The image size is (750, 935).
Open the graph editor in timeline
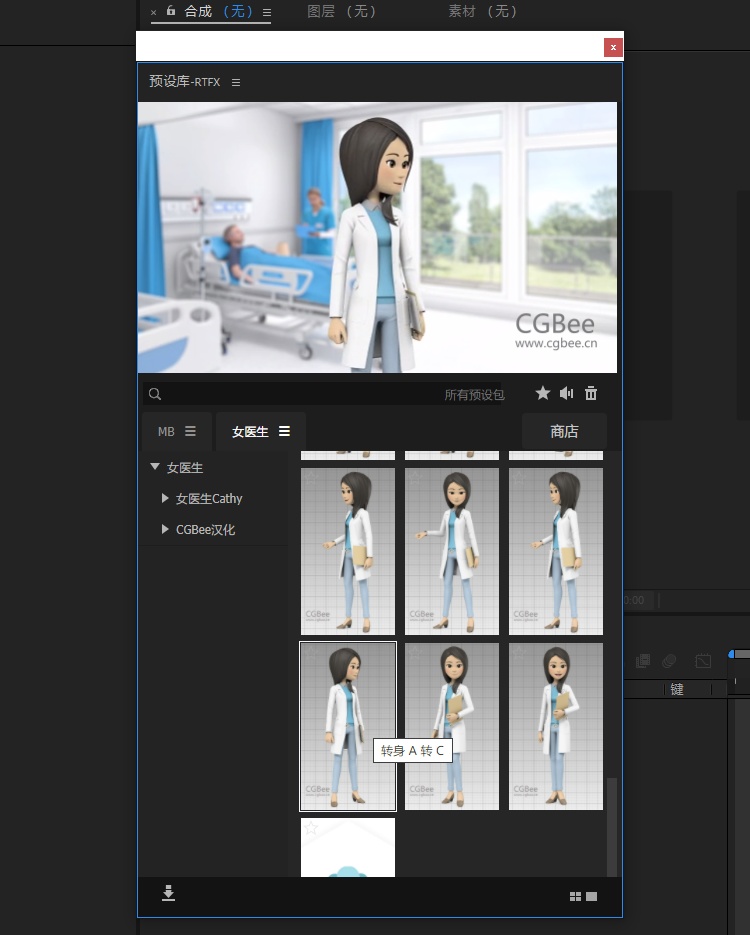[703, 661]
